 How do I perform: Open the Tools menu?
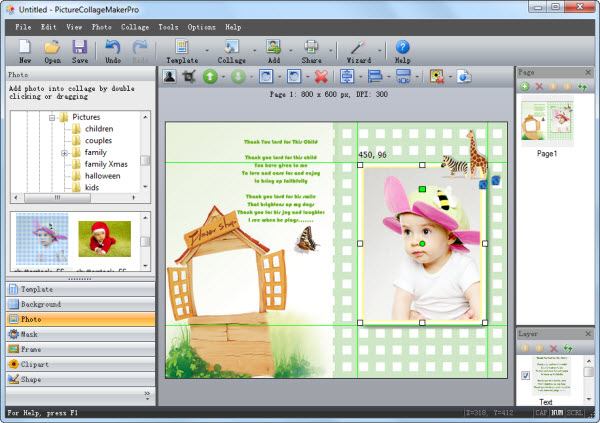[x=168, y=26]
